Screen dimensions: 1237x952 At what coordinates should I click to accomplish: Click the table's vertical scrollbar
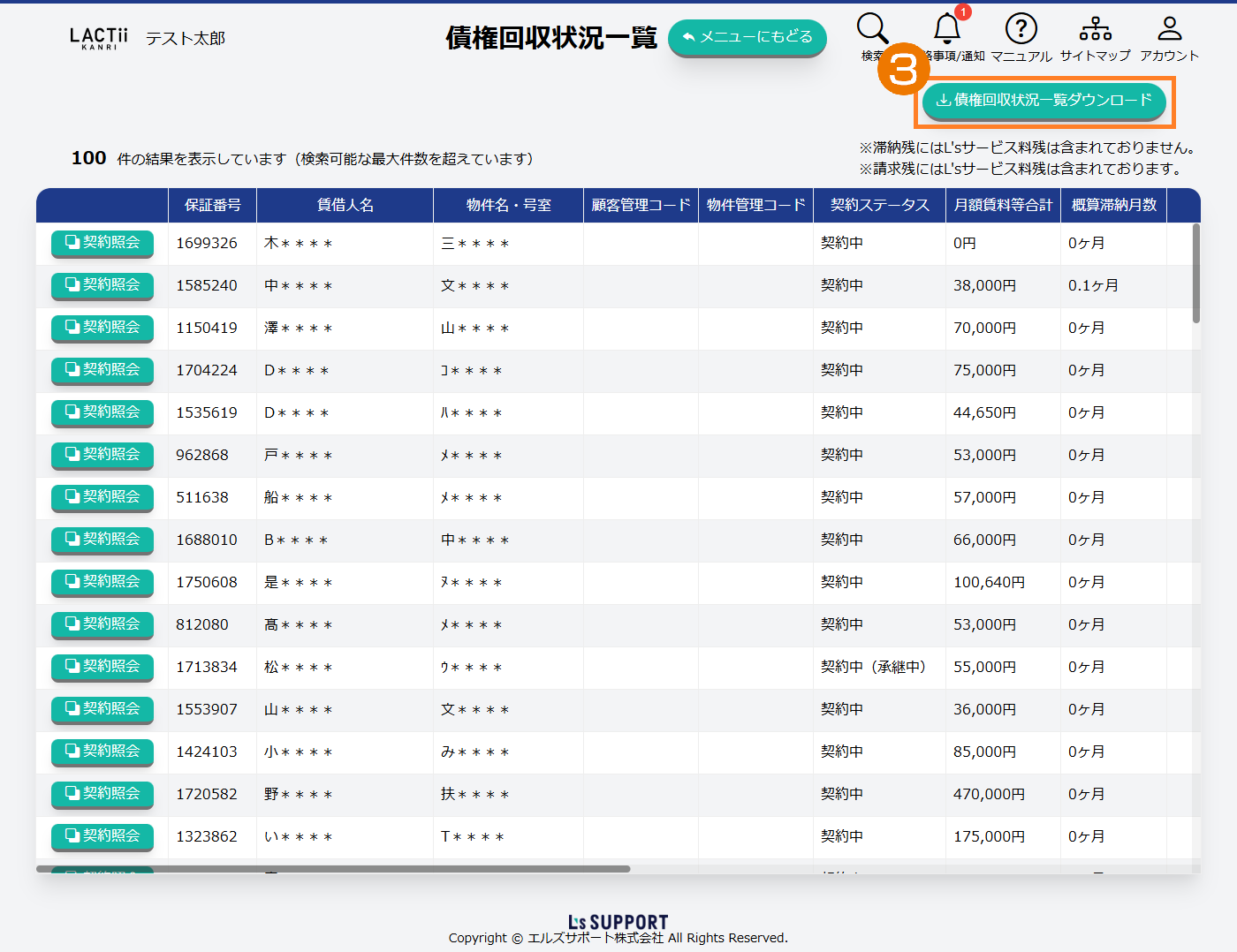(x=1195, y=274)
